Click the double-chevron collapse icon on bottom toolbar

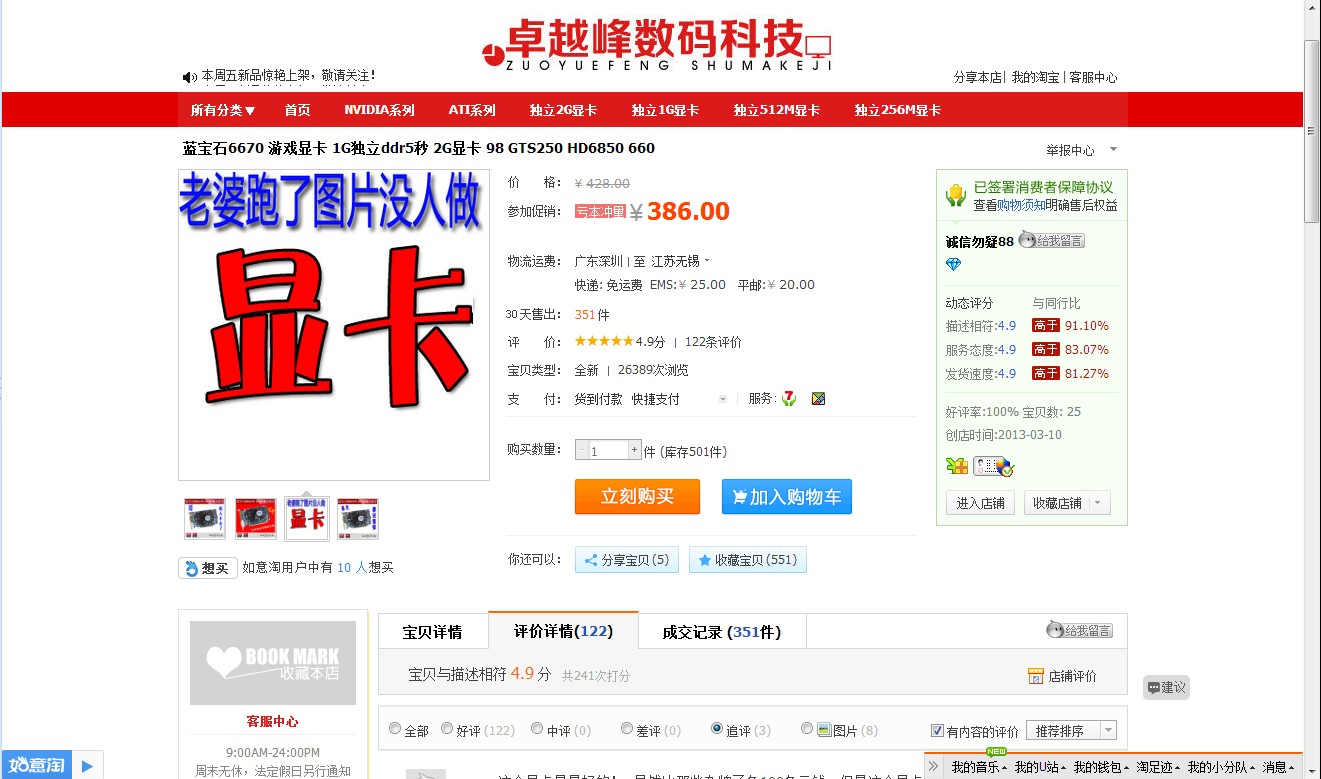click(x=934, y=767)
